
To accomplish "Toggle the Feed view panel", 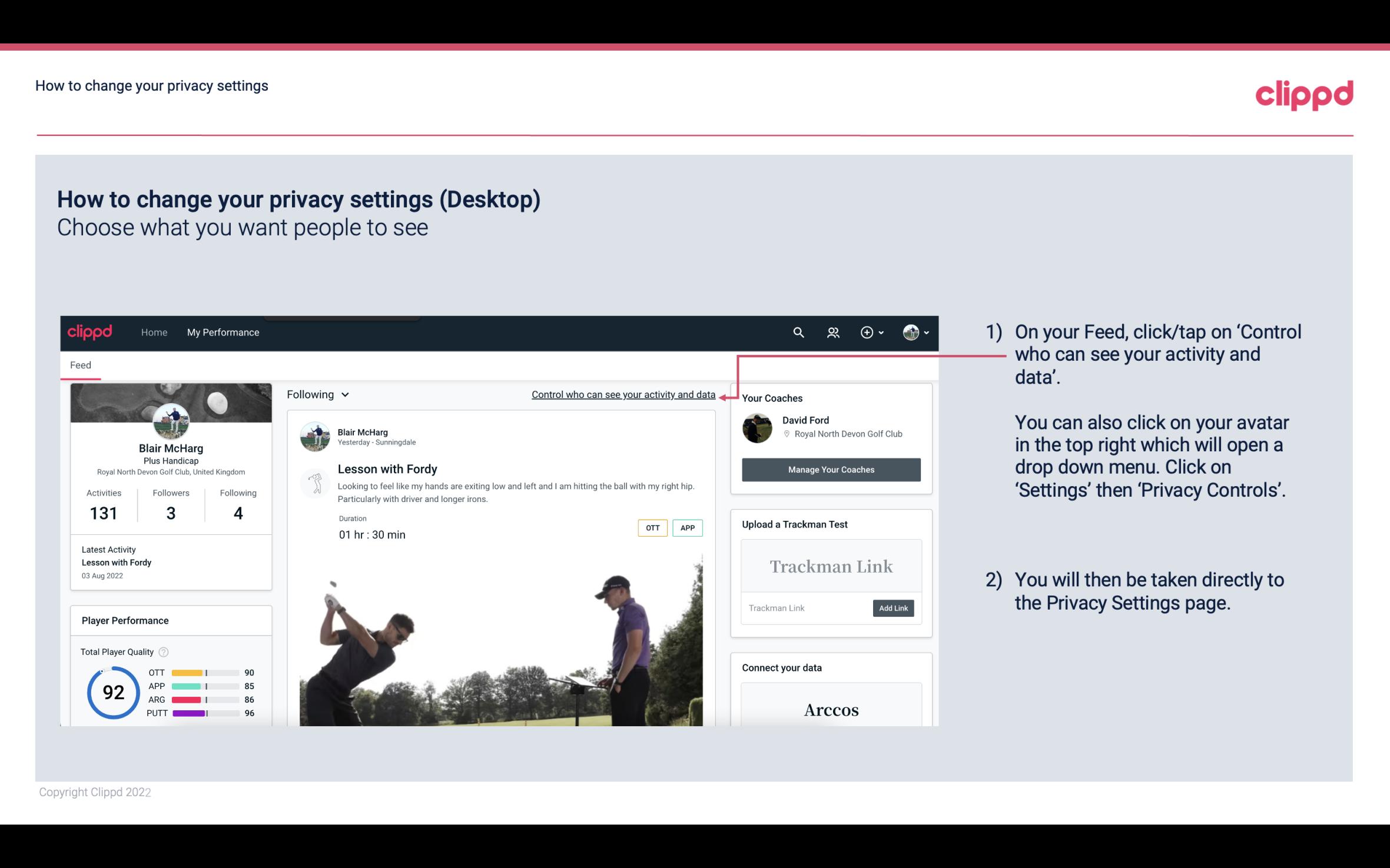I will (x=80, y=365).
